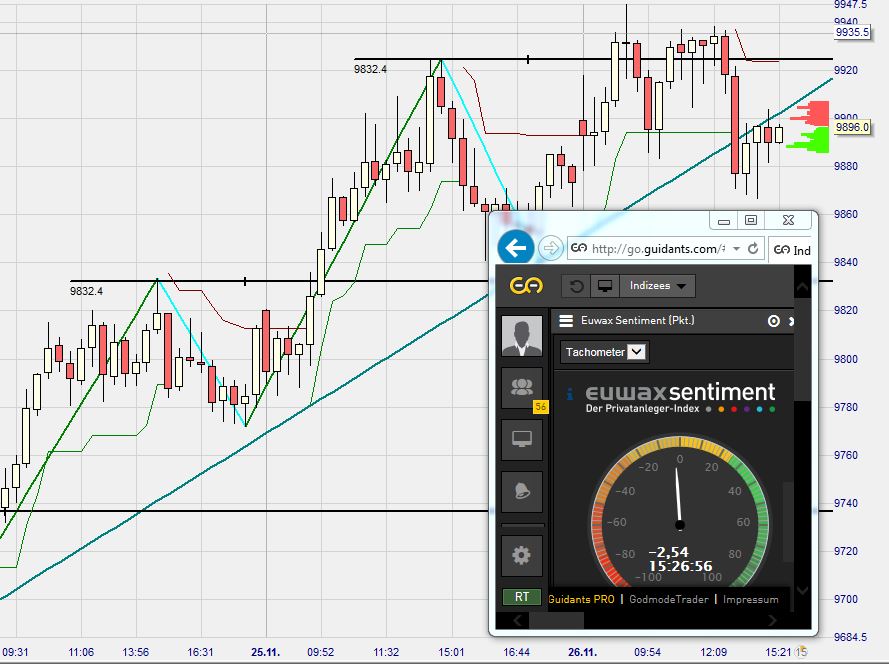Open the Impressum link

point(750,599)
